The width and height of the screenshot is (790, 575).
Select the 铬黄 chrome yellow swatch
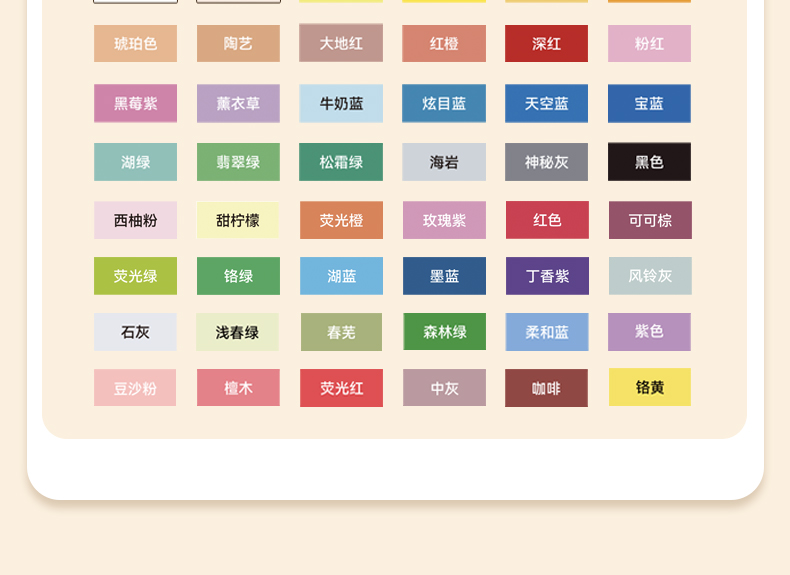650,387
